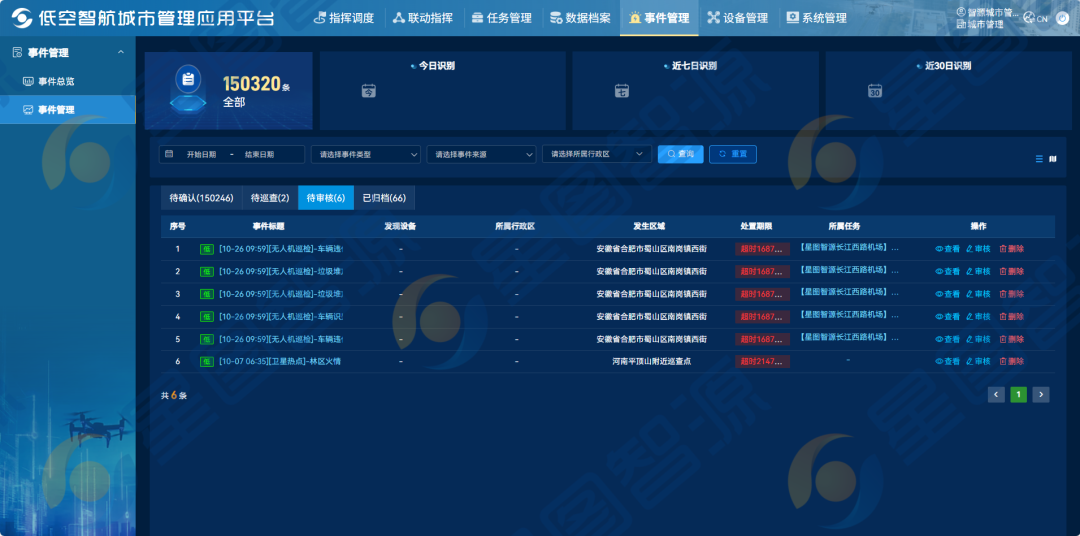Click the CN language globe icon
The height and width of the screenshot is (536, 1080).
1029,18
